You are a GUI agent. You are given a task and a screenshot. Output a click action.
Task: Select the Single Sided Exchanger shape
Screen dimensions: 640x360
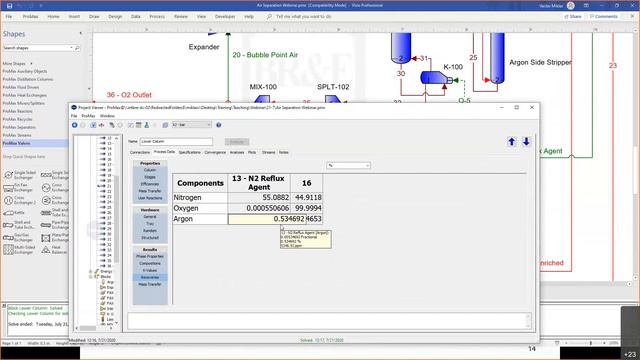point(20,175)
